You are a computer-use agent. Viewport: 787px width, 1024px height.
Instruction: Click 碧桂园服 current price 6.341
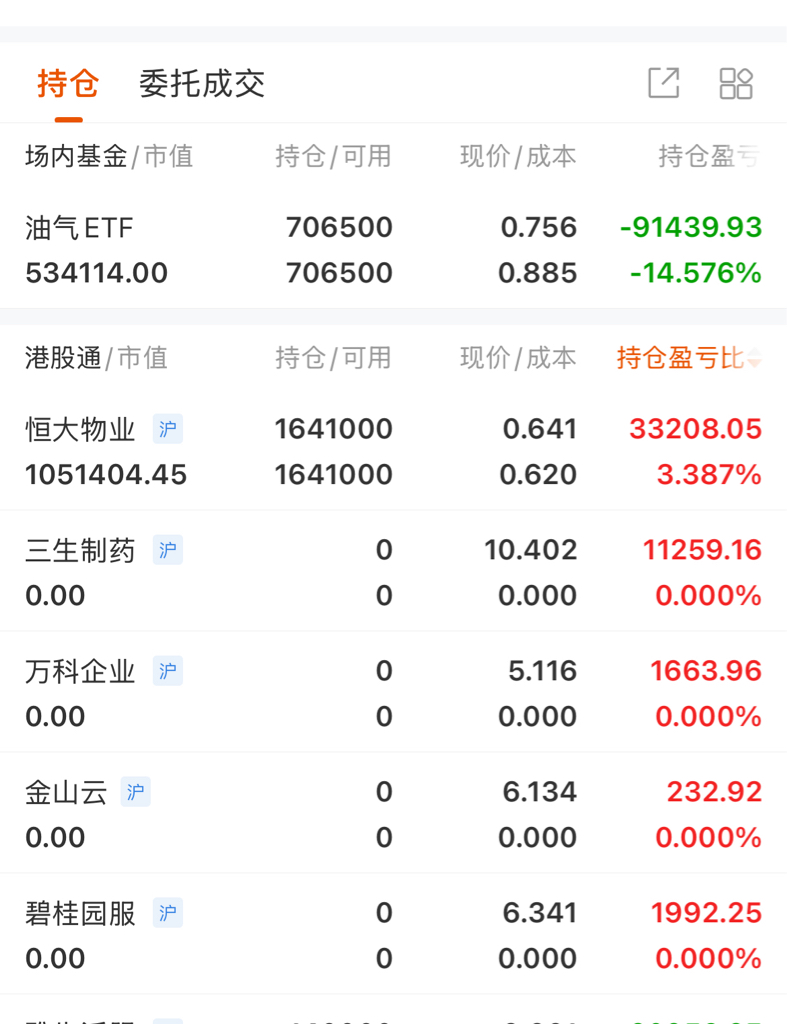point(540,912)
